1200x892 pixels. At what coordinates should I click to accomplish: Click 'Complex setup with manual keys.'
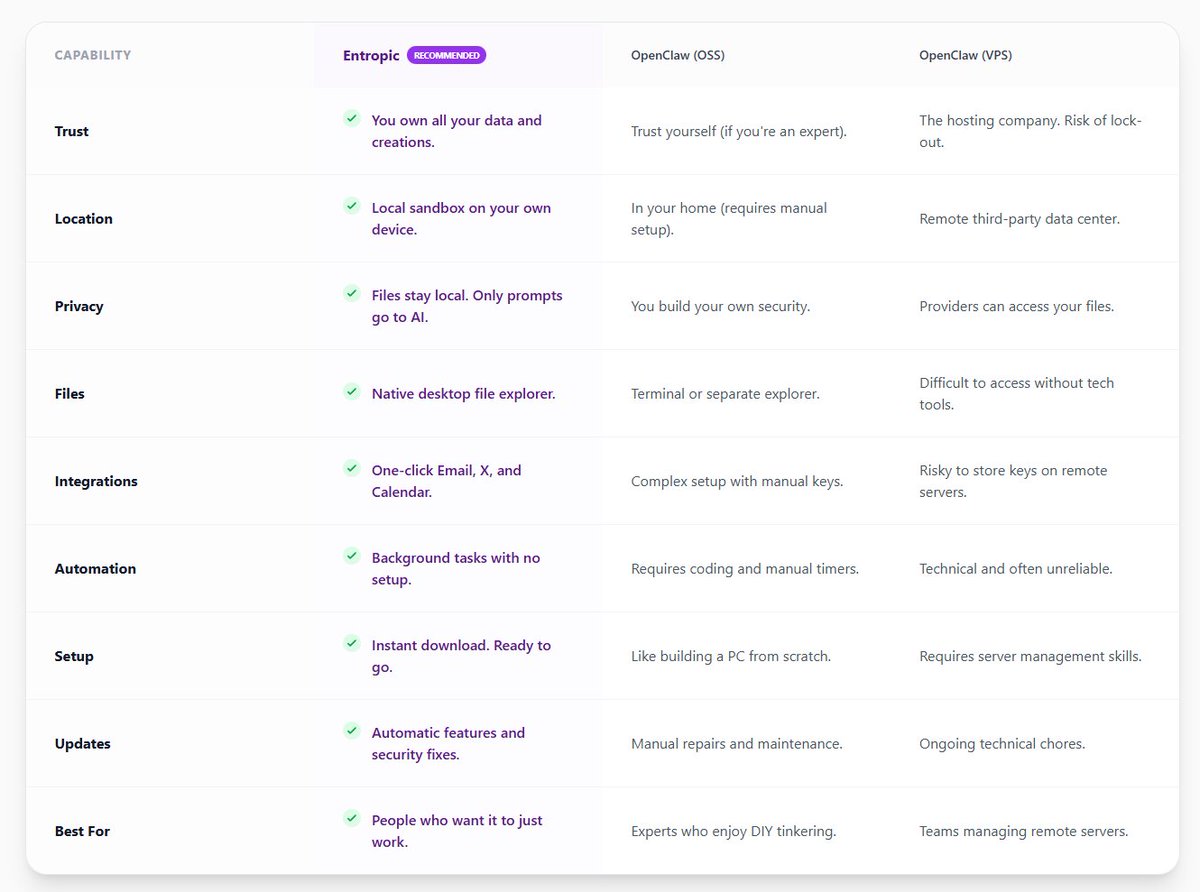point(737,481)
